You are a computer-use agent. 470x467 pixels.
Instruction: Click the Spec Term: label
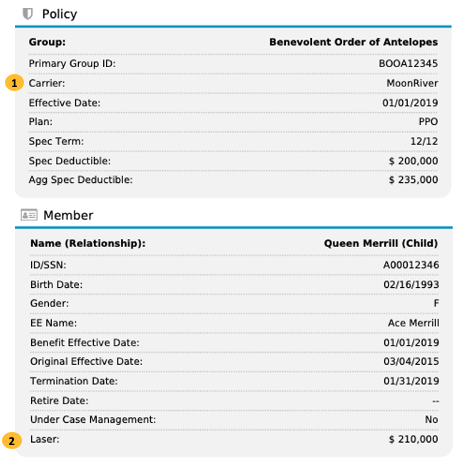coord(56,141)
